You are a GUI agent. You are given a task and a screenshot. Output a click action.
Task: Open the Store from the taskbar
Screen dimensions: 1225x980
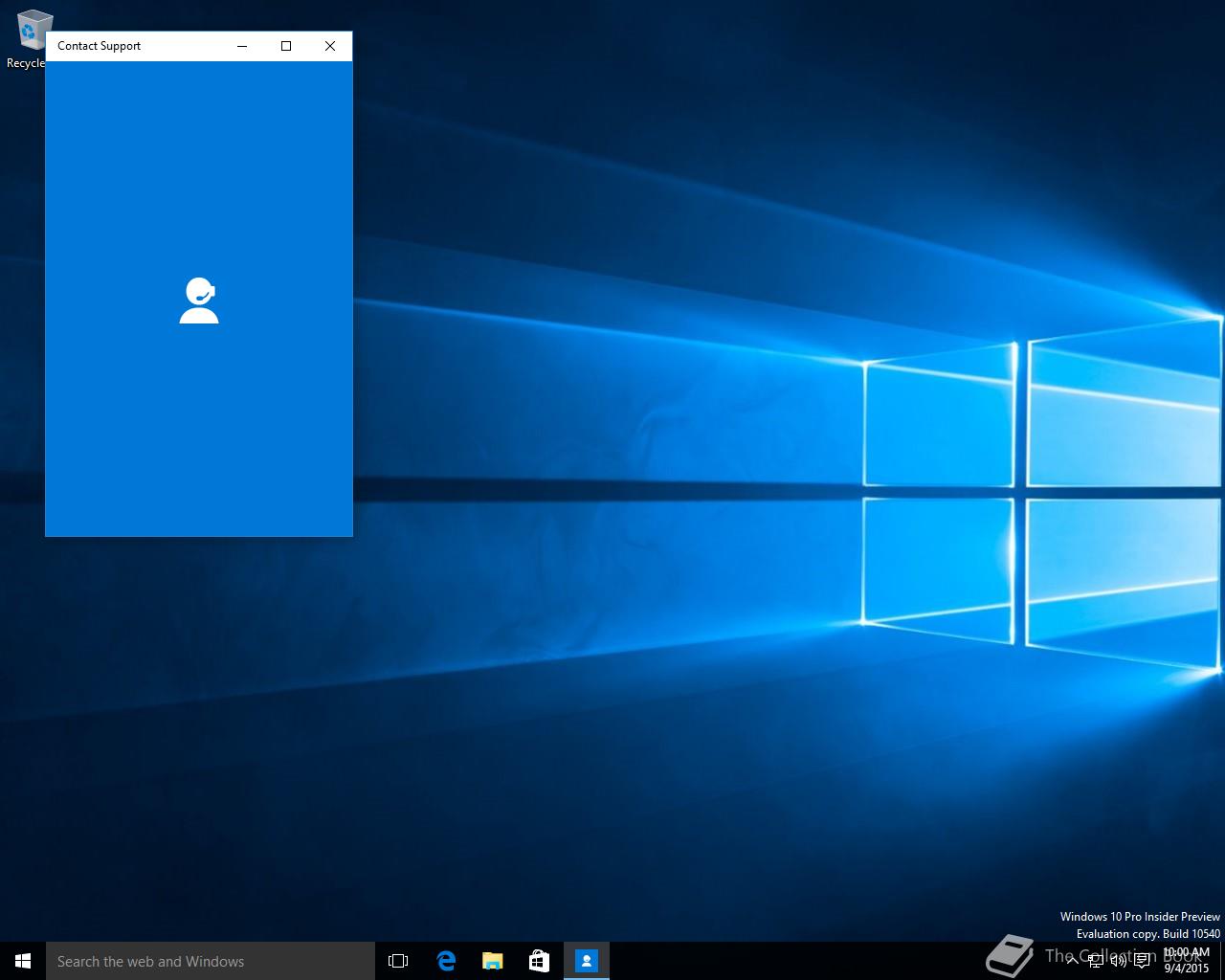[x=540, y=961]
